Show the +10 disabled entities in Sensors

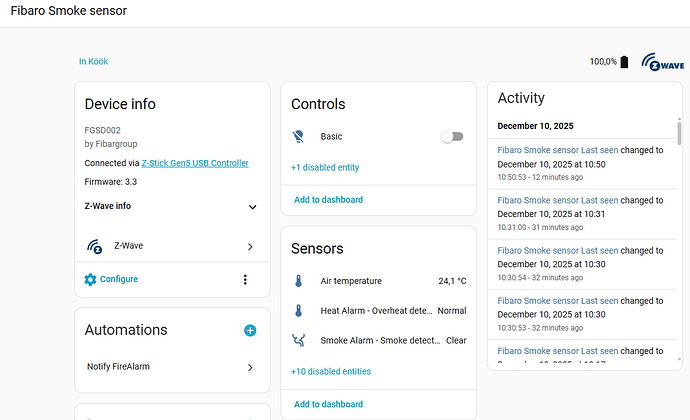pyautogui.click(x=331, y=371)
